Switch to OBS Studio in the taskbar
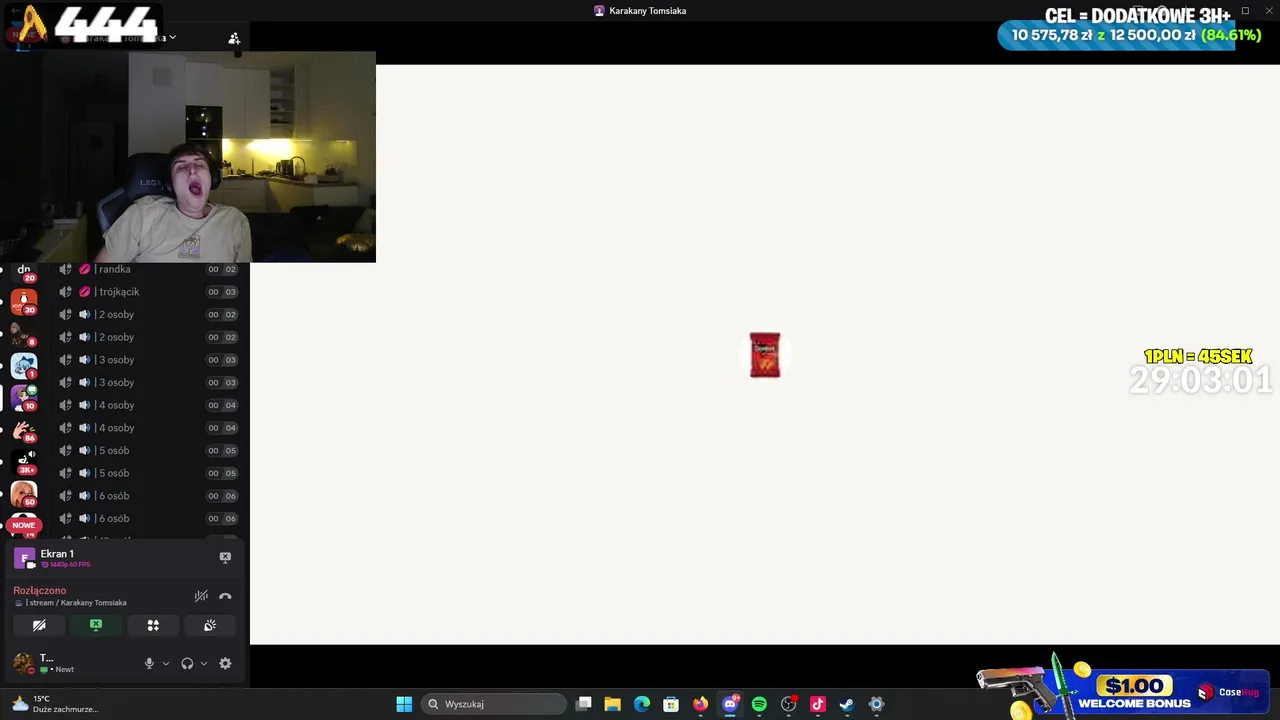The width and height of the screenshot is (1280, 720). pyautogui.click(x=789, y=704)
